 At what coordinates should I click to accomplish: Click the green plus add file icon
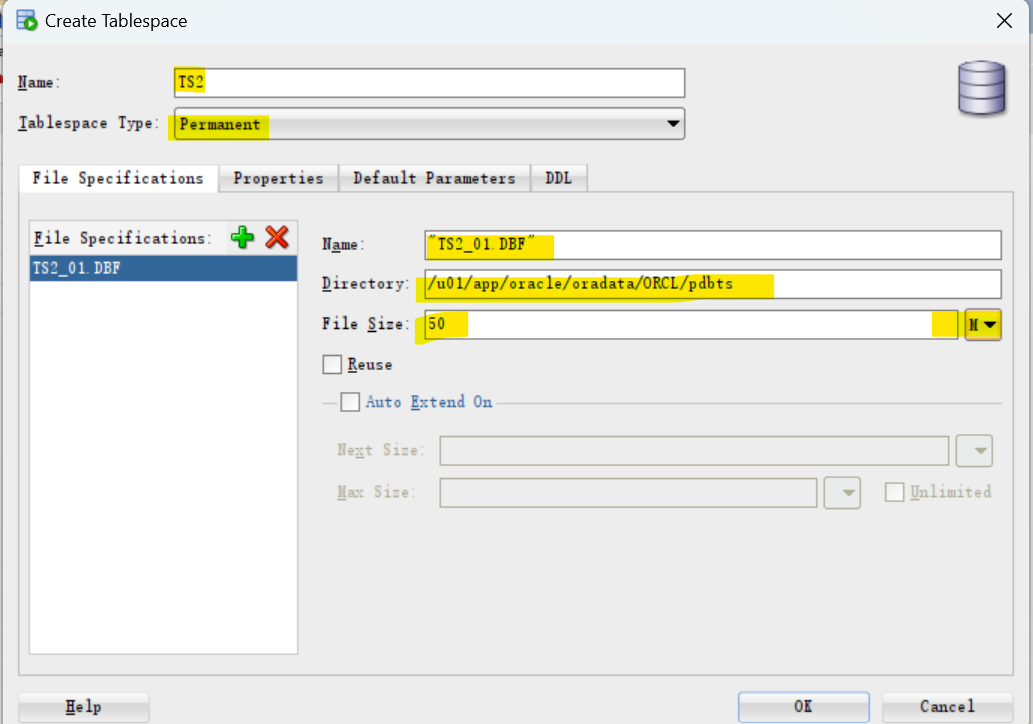[242, 237]
